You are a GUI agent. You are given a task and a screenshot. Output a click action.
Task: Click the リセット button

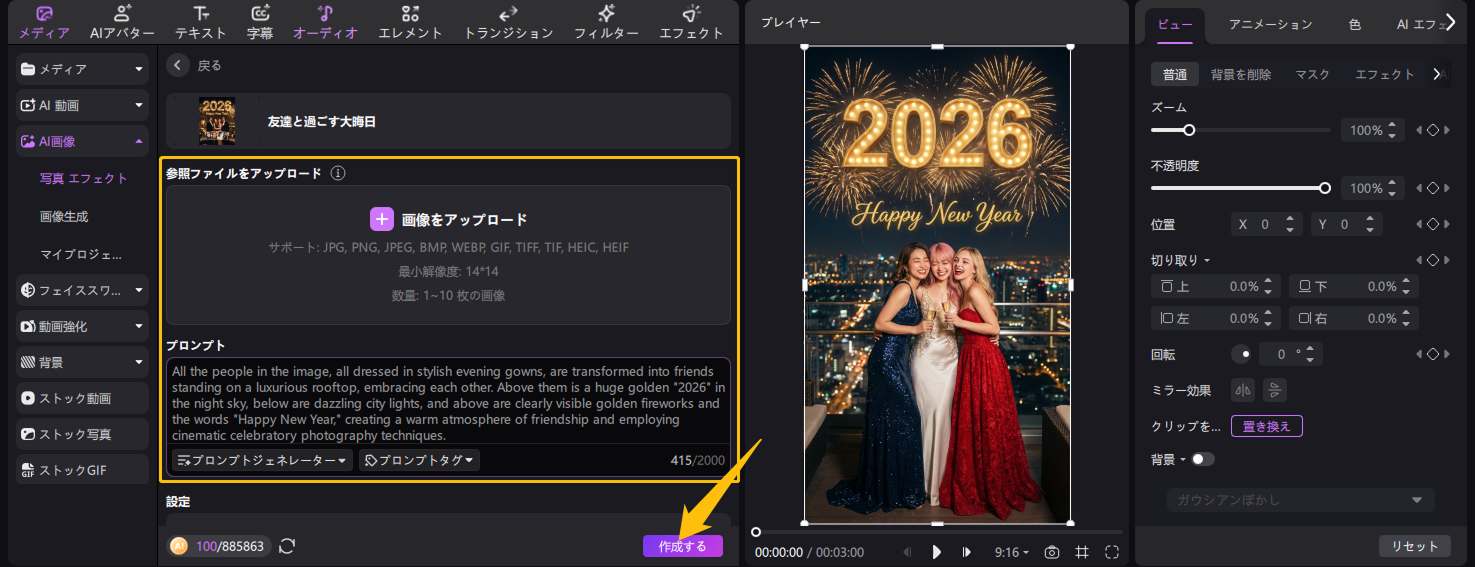(1415, 546)
